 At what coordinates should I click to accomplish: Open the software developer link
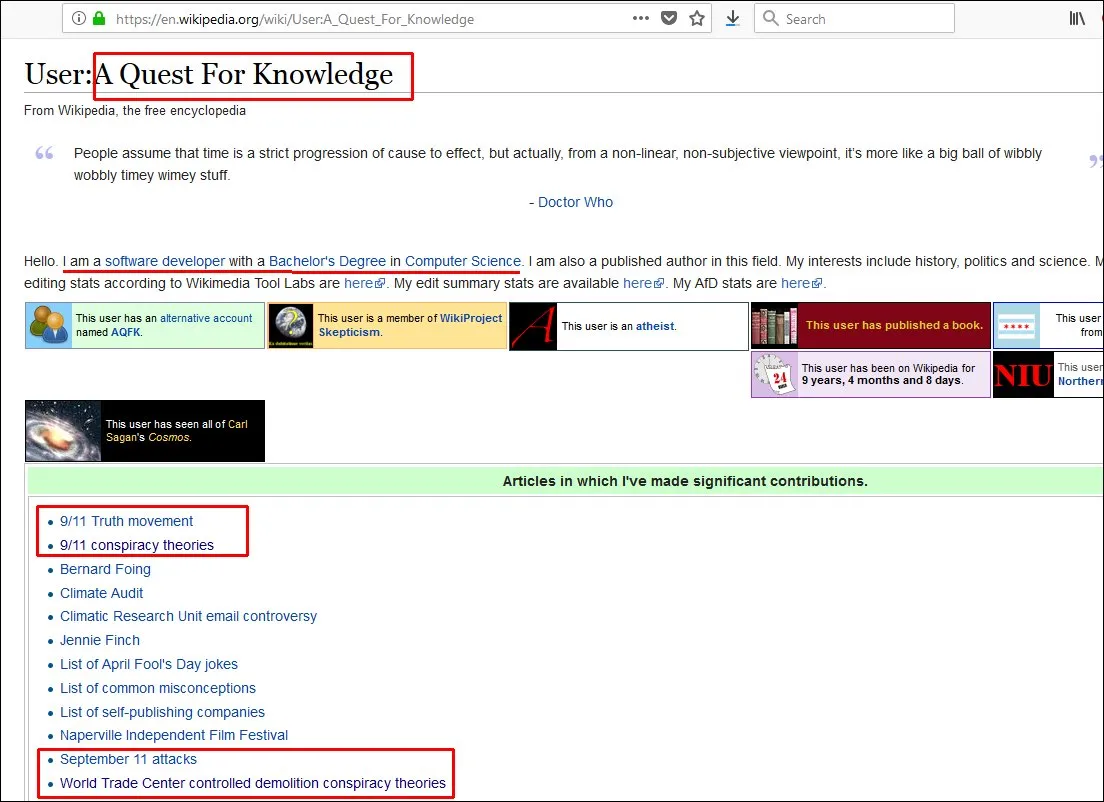[x=165, y=261]
